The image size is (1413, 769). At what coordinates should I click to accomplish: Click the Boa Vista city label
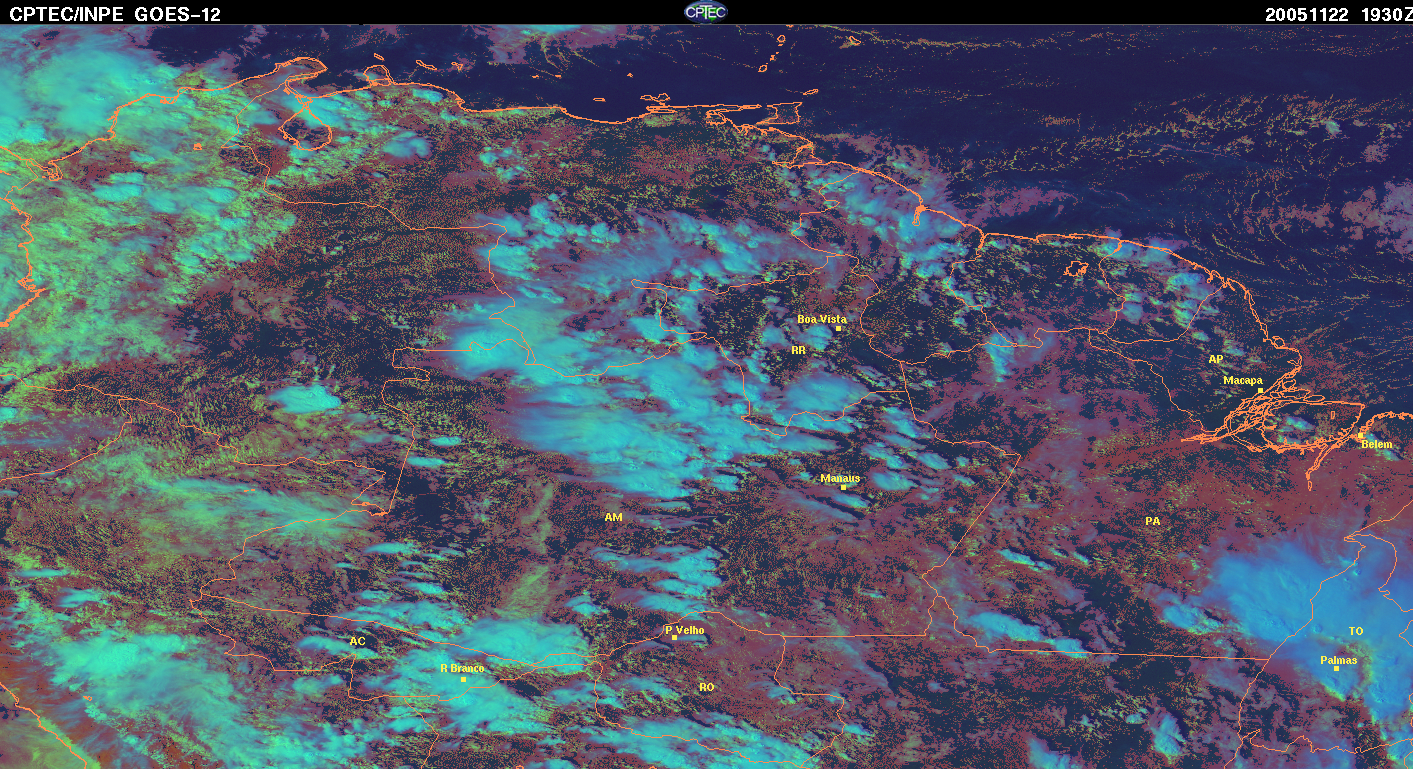(822, 319)
